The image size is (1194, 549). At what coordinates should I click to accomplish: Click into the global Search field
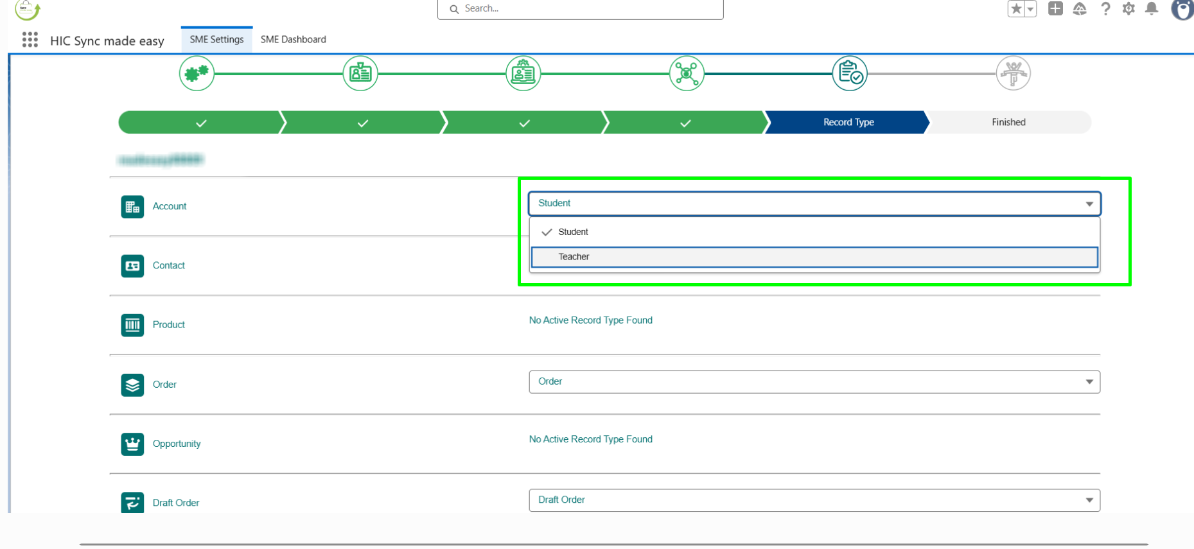580,9
